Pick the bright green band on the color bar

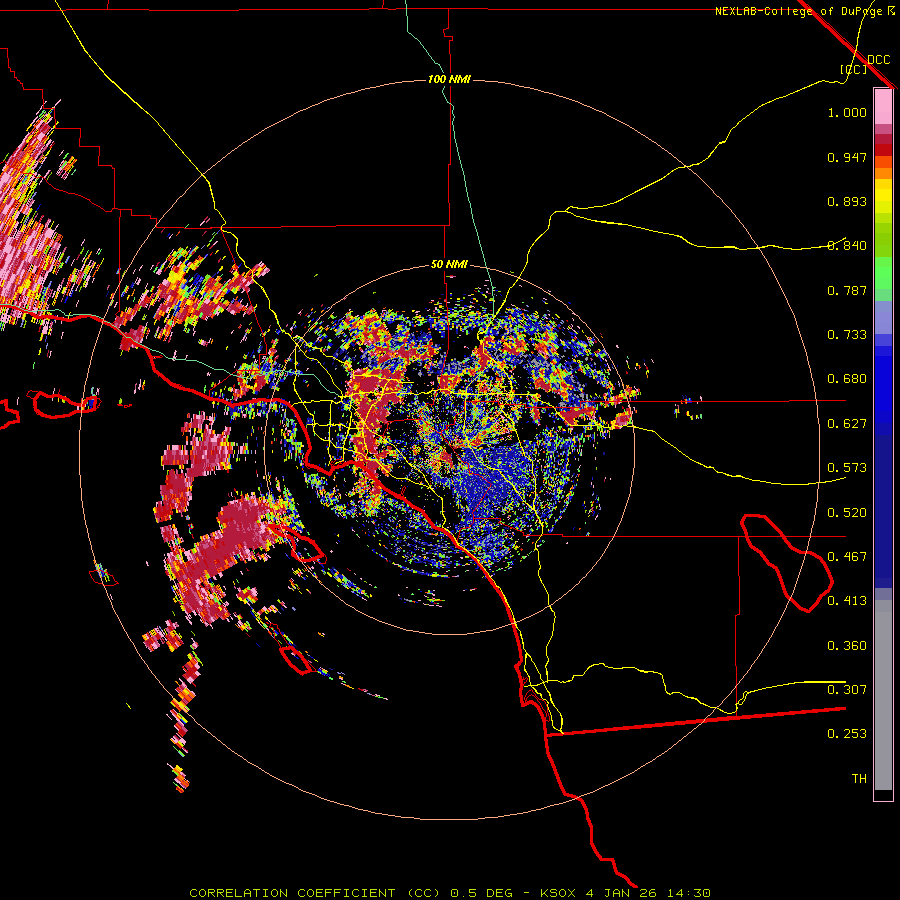click(x=883, y=273)
